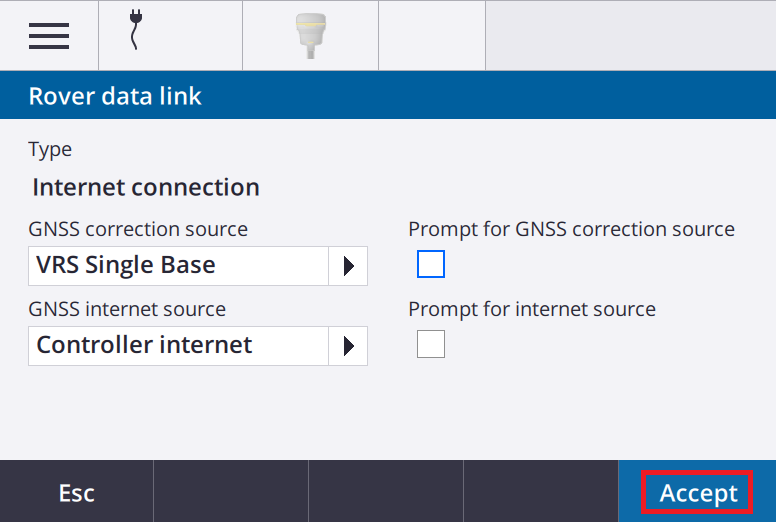Click the Rover data link title bar
The image size is (776, 522).
[388, 95]
